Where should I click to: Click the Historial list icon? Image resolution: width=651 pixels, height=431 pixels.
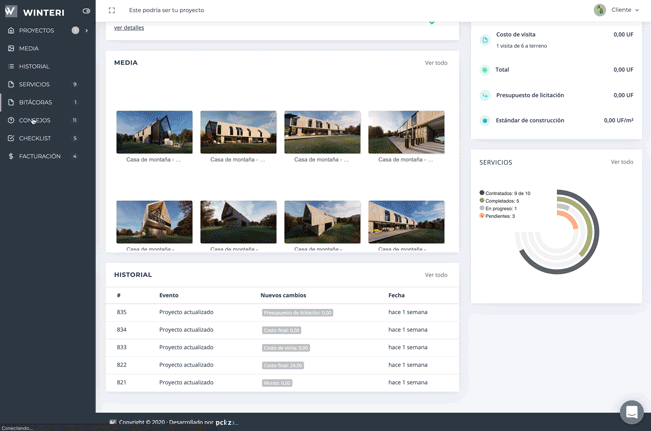coord(11,66)
